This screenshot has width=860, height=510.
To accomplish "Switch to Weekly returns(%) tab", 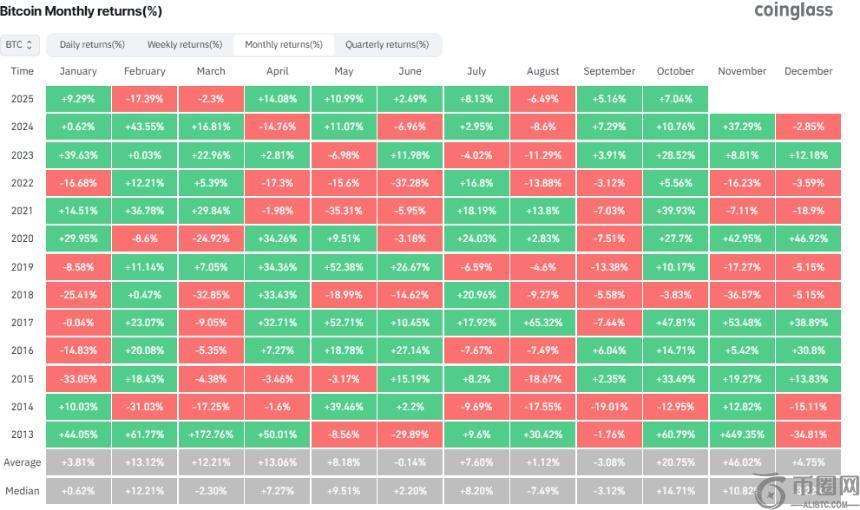I will [x=185, y=45].
